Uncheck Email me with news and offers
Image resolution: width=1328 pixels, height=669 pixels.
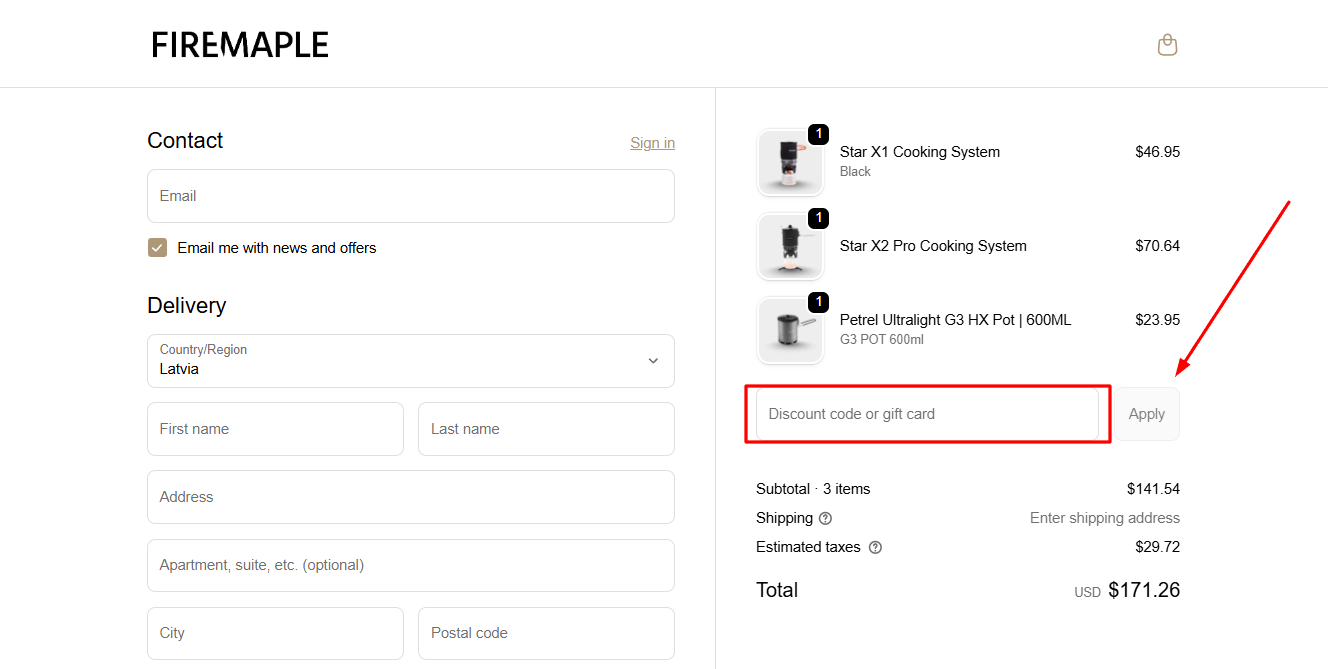tap(157, 248)
